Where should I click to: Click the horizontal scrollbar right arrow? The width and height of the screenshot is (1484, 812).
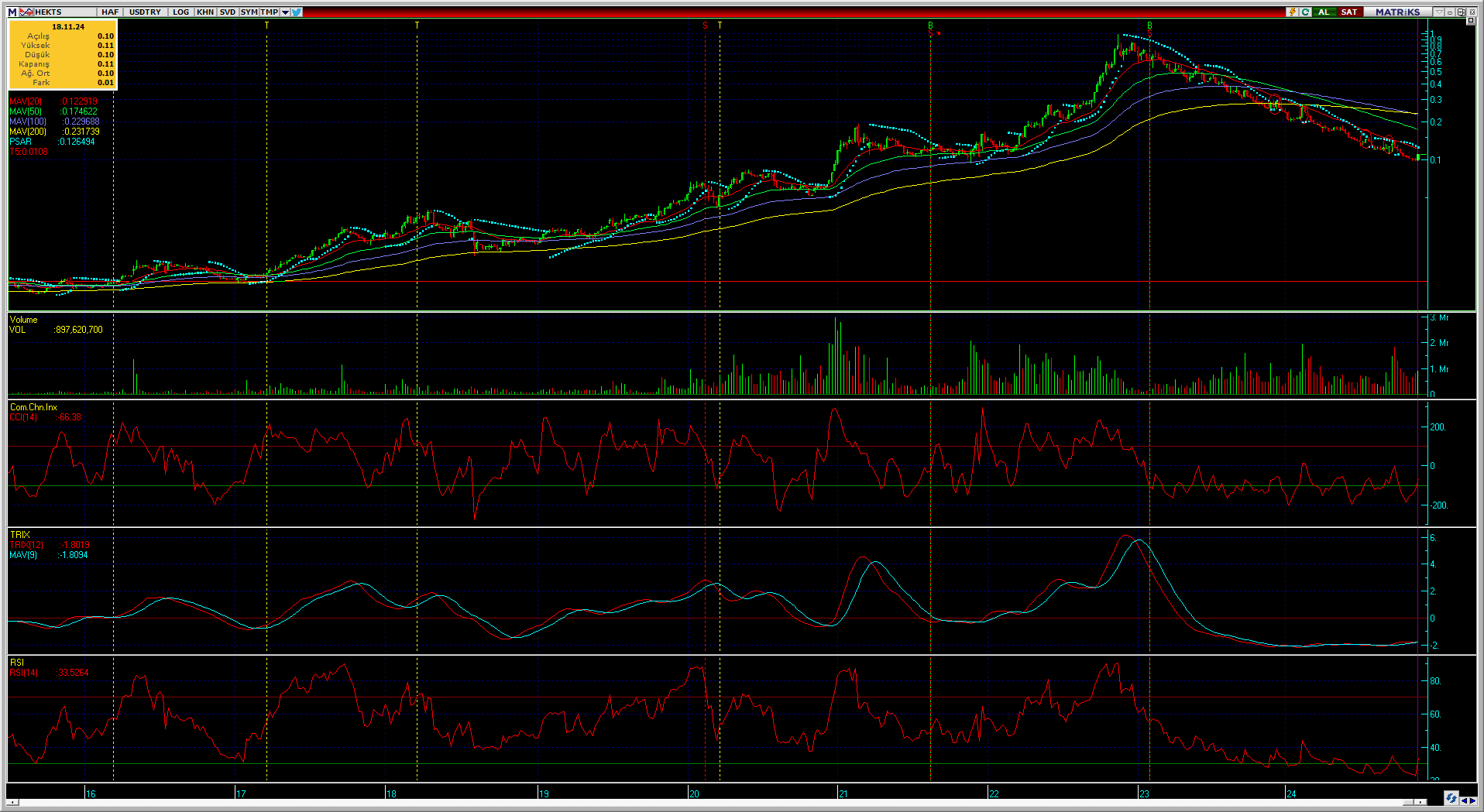point(1420,802)
